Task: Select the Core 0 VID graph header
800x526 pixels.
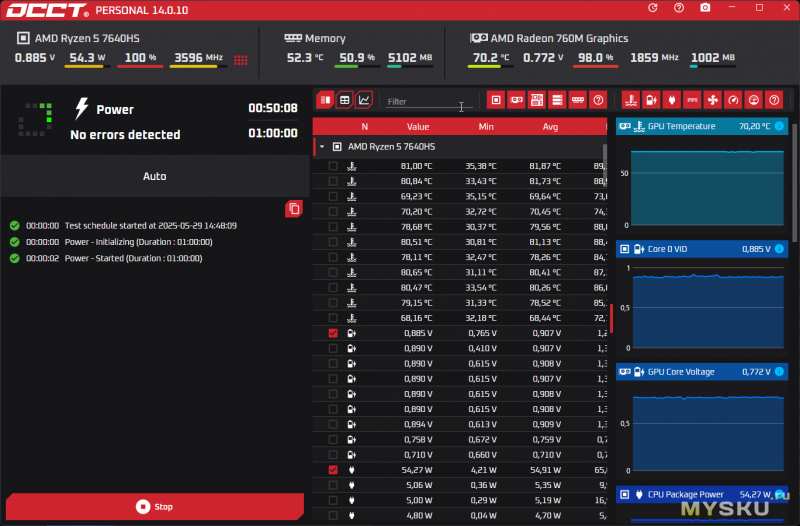Action: click(x=702, y=249)
